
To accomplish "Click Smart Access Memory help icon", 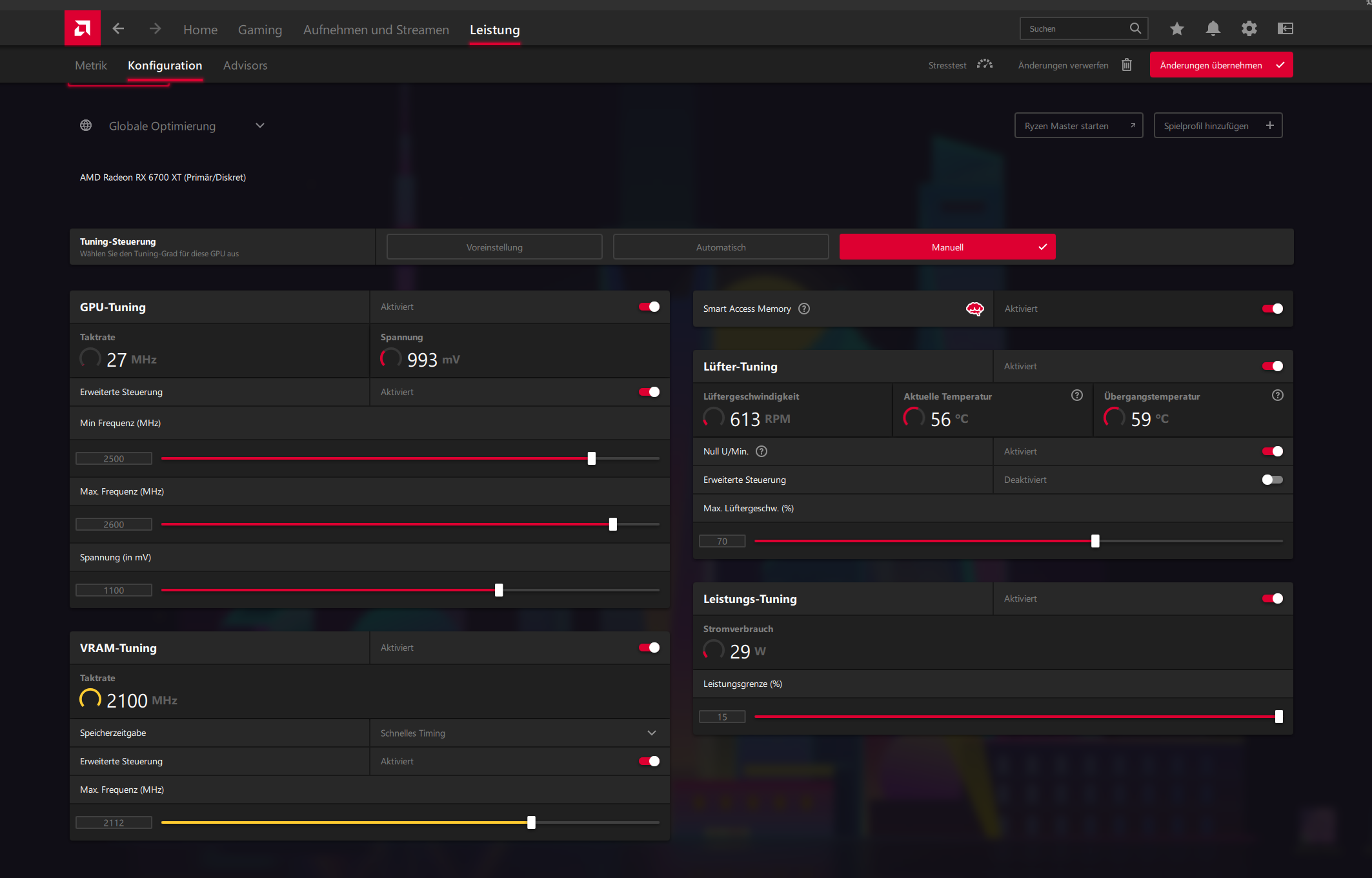I will 804,309.
